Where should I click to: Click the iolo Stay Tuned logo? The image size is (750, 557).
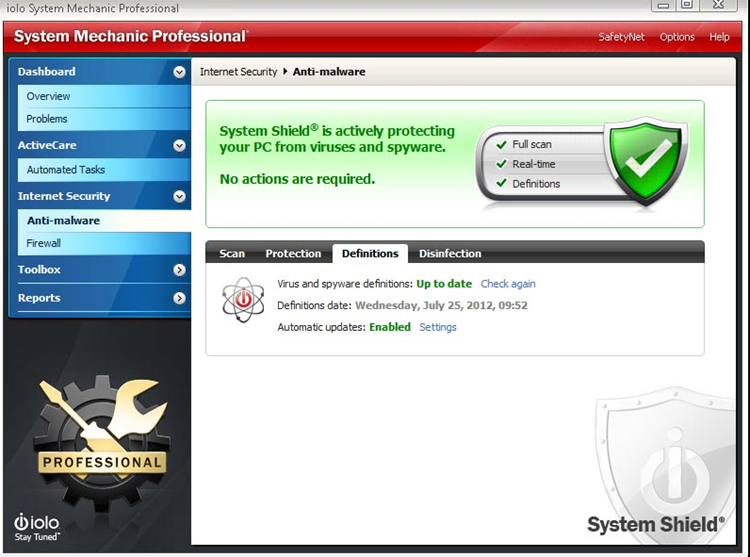pyautogui.click(x=37, y=527)
